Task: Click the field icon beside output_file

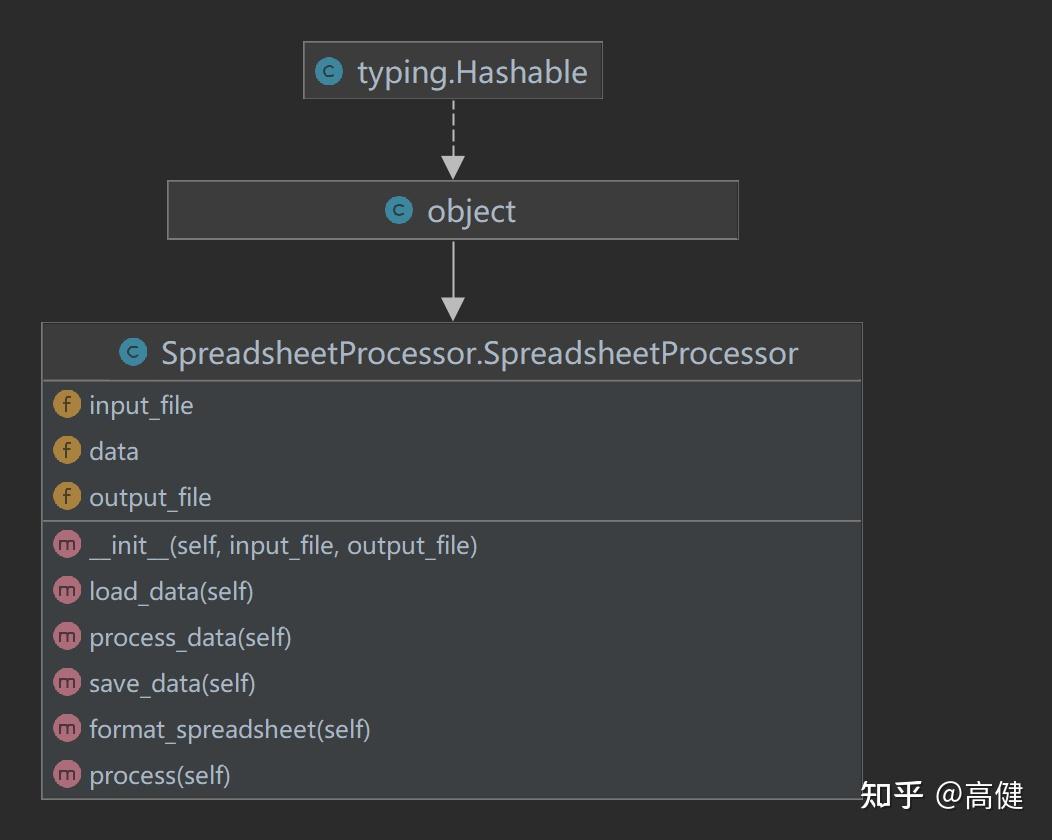Action: 67,497
